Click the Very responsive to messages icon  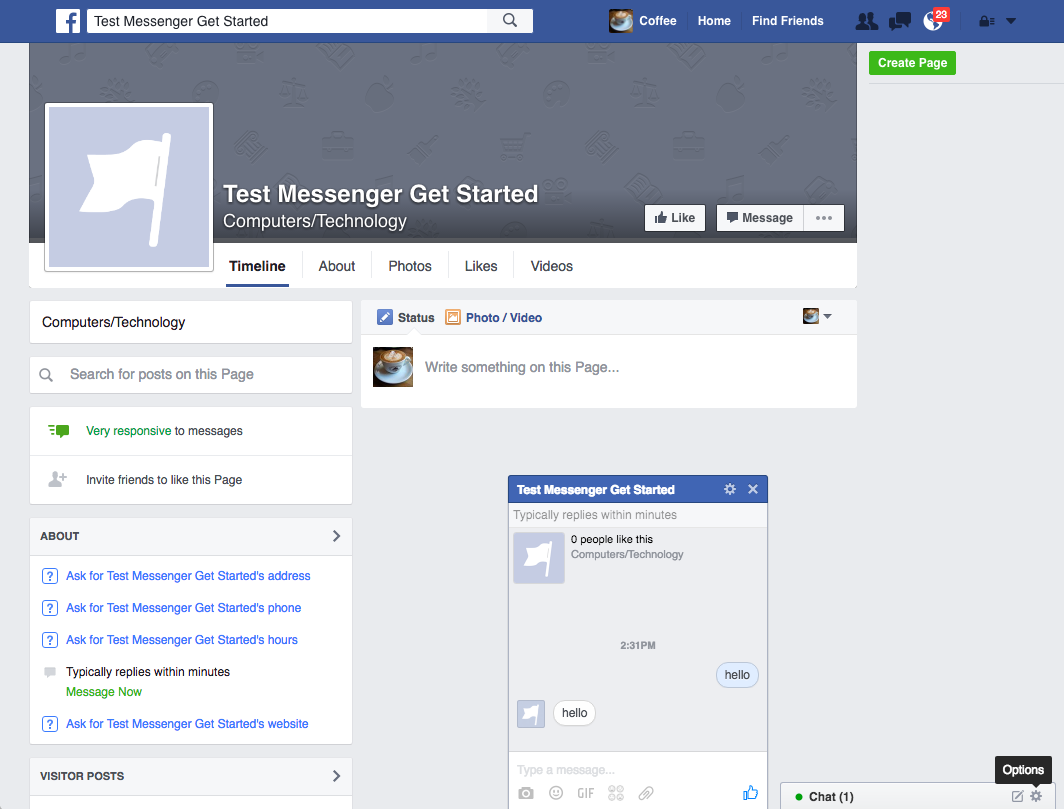pos(59,430)
